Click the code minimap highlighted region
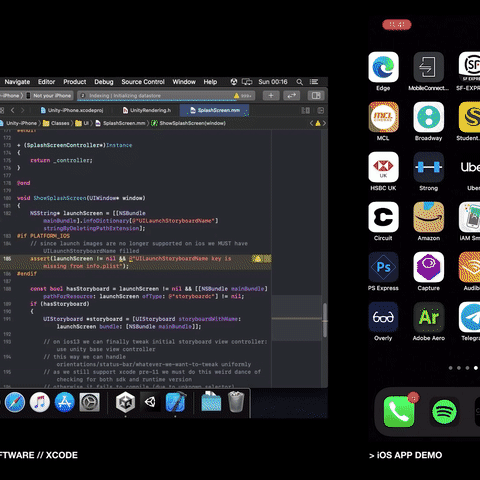The height and width of the screenshot is (480, 480). (x=297, y=318)
